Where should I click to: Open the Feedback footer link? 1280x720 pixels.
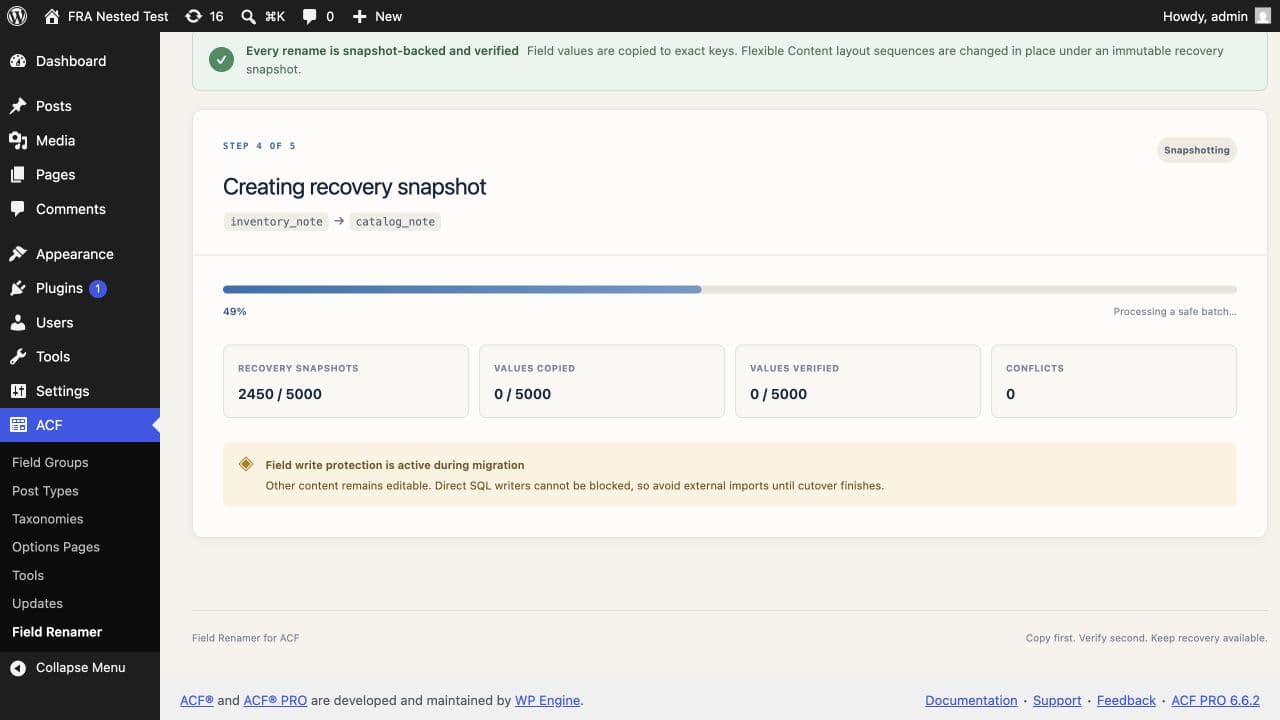pos(1126,701)
